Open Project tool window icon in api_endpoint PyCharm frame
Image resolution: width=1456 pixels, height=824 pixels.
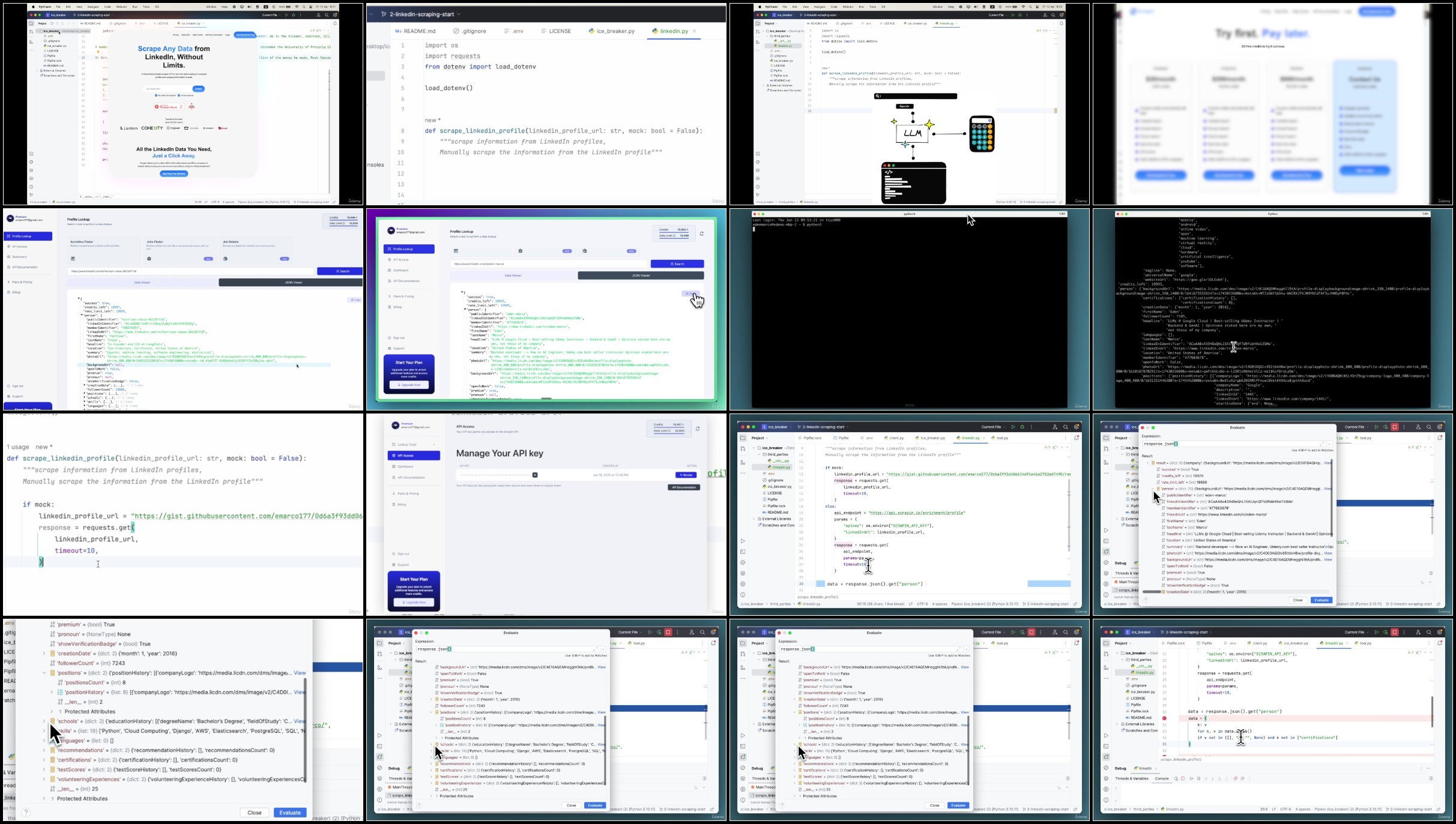(x=743, y=438)
